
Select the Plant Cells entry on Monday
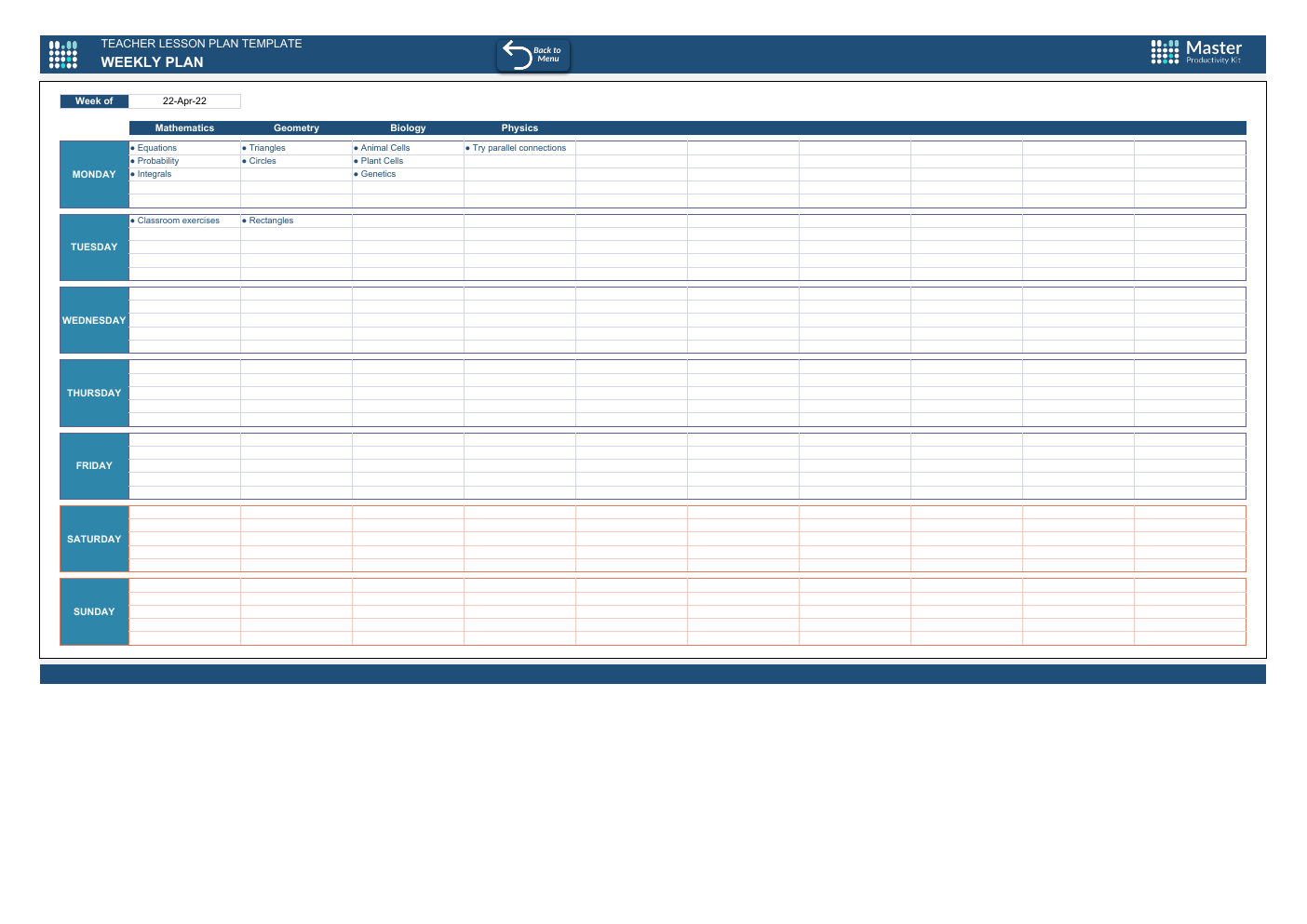tap(408, 161)
